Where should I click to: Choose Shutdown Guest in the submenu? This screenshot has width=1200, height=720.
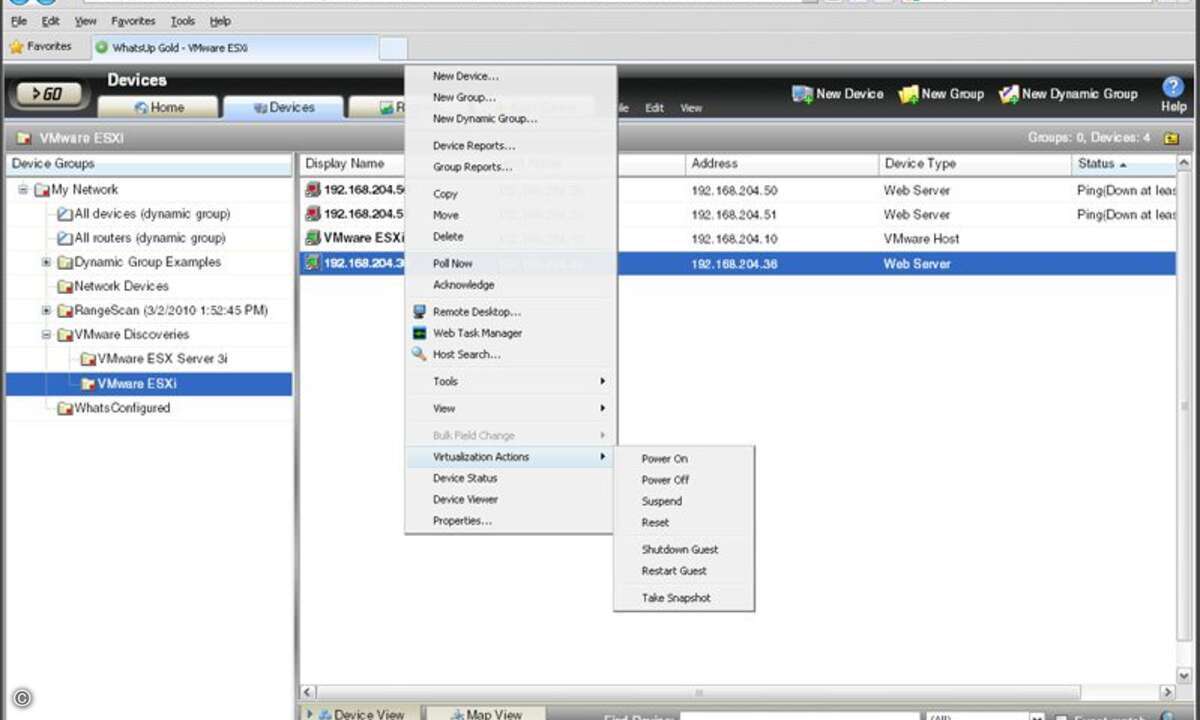pyautogui.click(x=680, y=550)
